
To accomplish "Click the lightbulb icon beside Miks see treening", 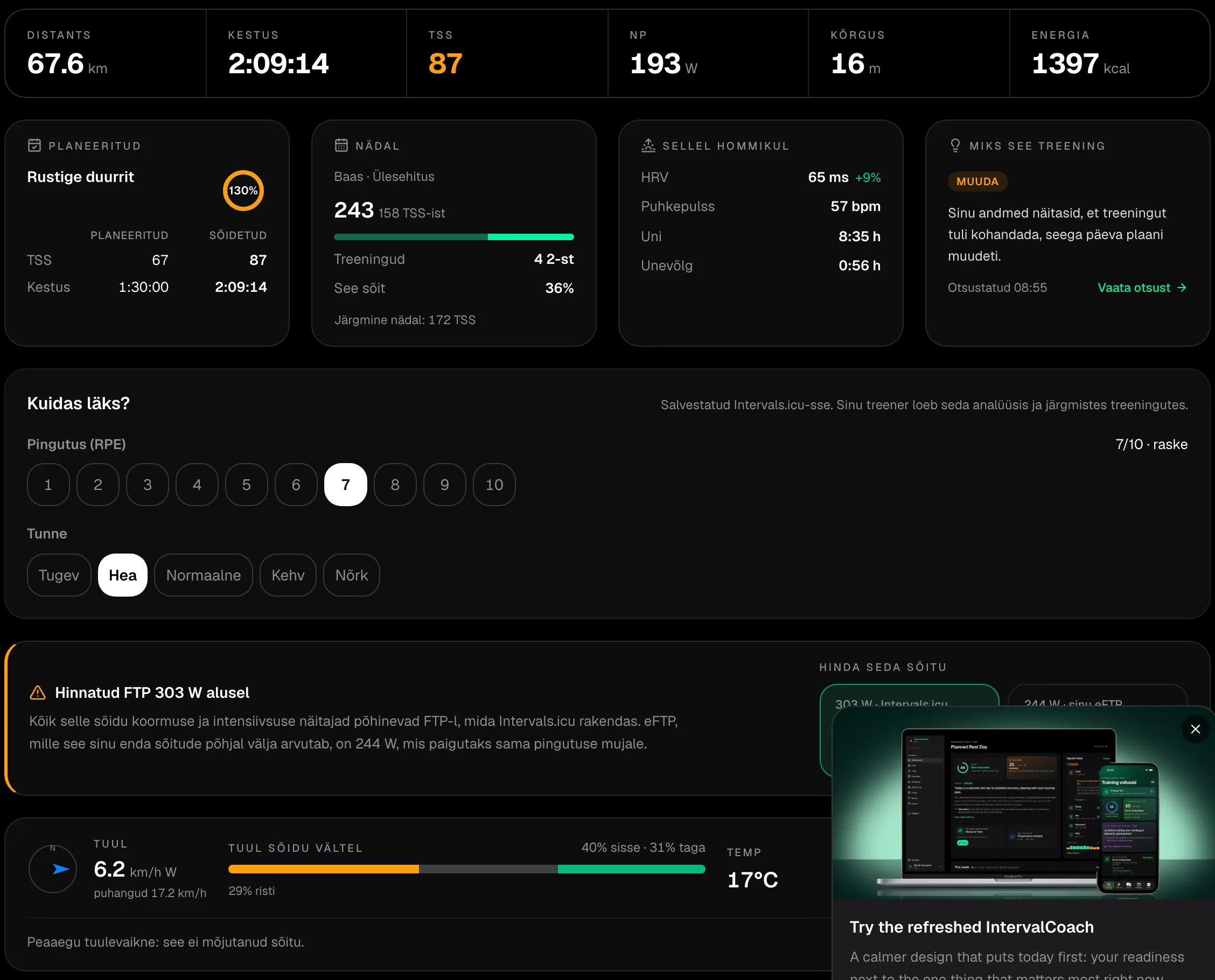I will [955, 145].
